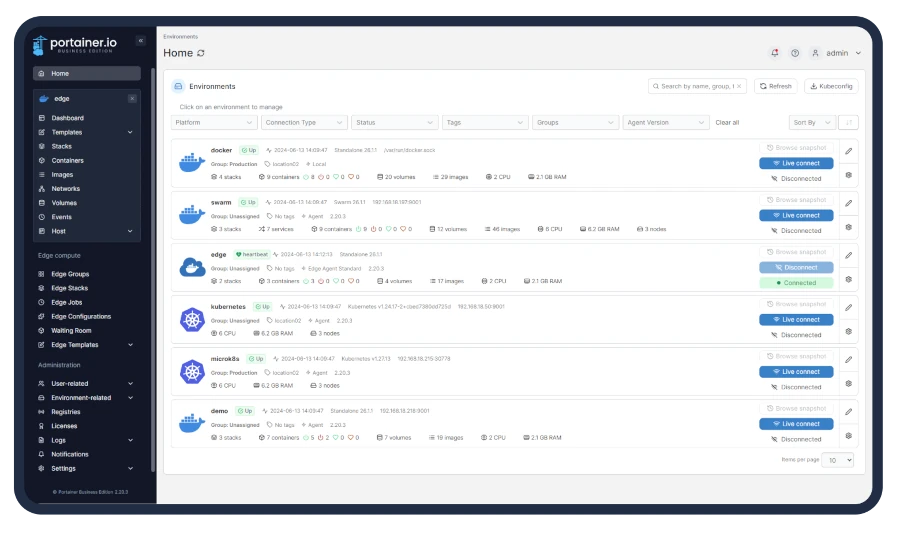Click Live connect for docker environment
This screenshot has width=900, height=533.
[796, 163]
